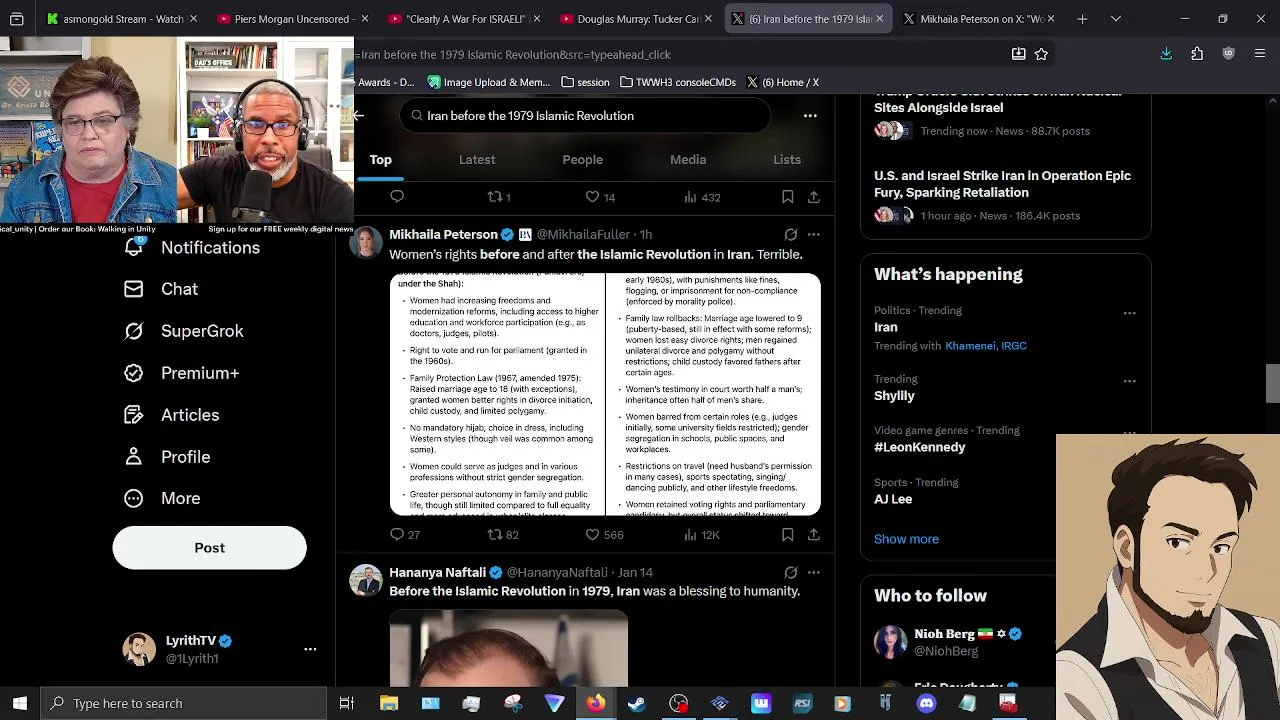Open Firefox application hamburger menu

pyautogui.click(x=1260, y=54)
